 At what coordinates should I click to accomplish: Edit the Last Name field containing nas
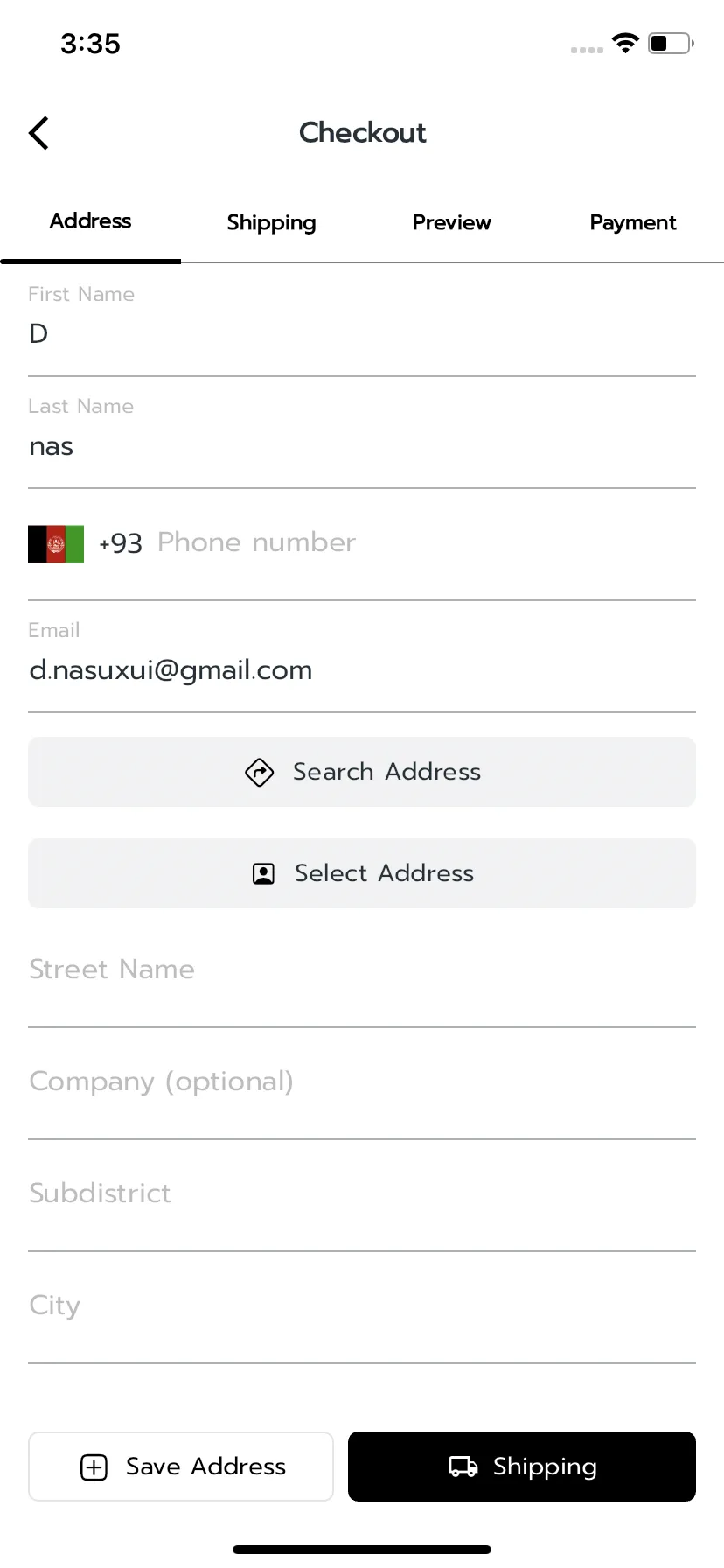click(362, 432)
